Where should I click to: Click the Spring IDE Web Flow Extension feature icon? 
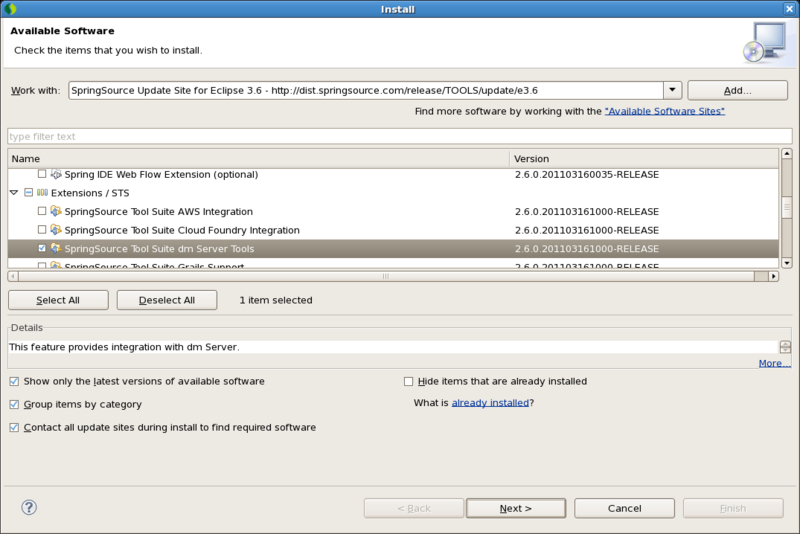56,174
